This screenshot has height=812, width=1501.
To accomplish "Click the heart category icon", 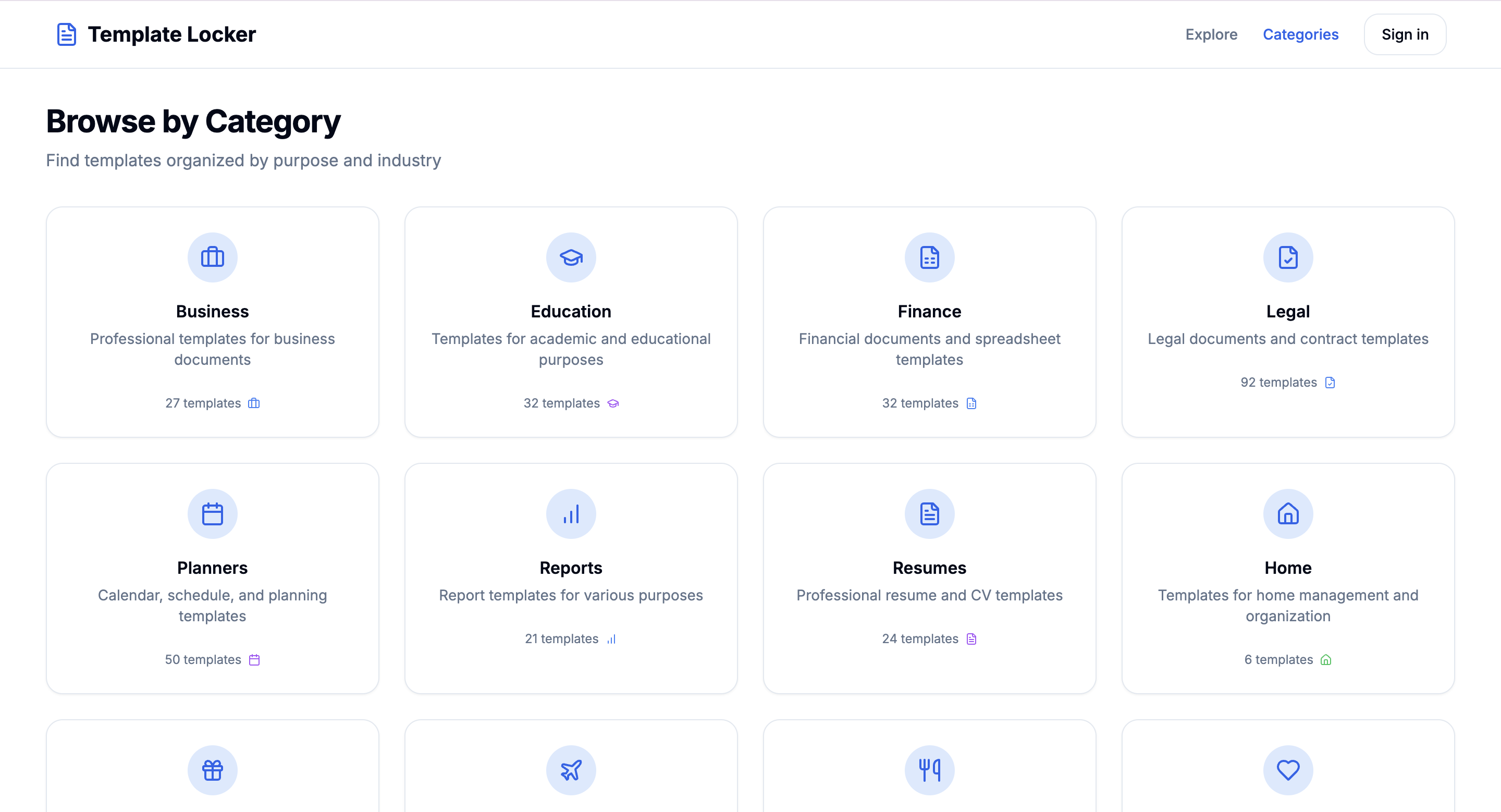I will tap(1288, 769).
